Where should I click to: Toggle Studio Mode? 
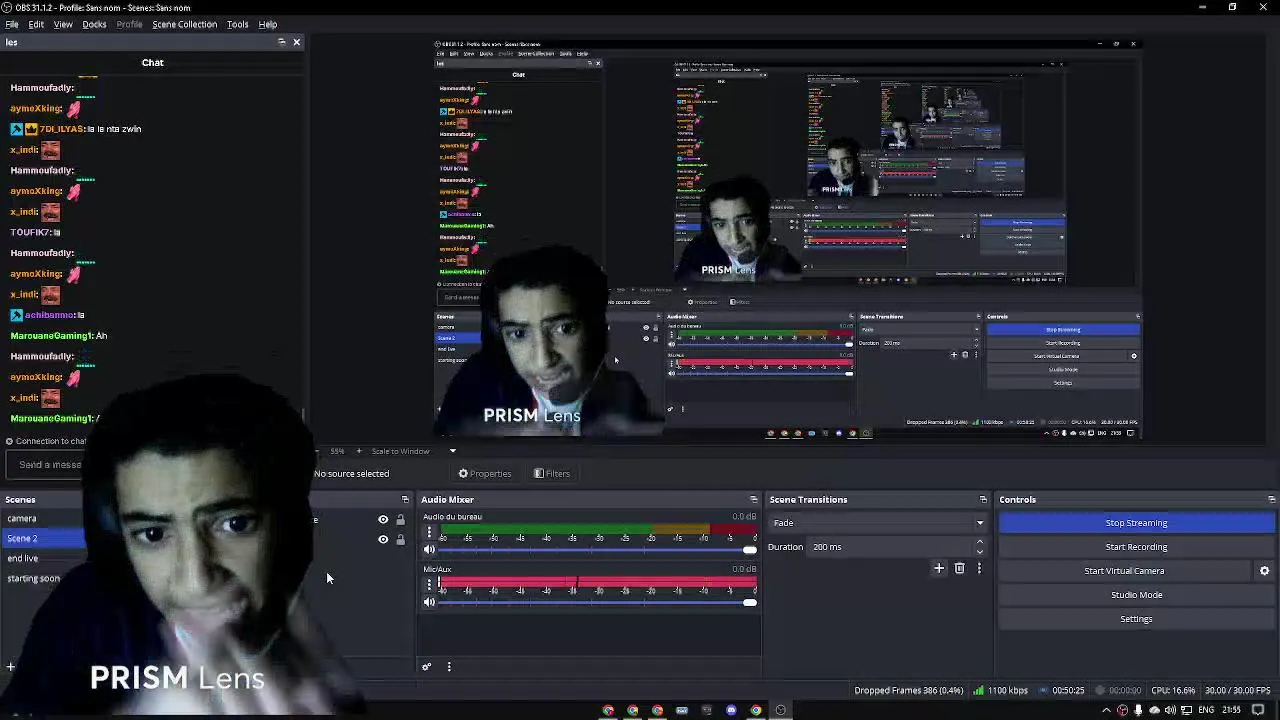click(x=1136, y=595)
